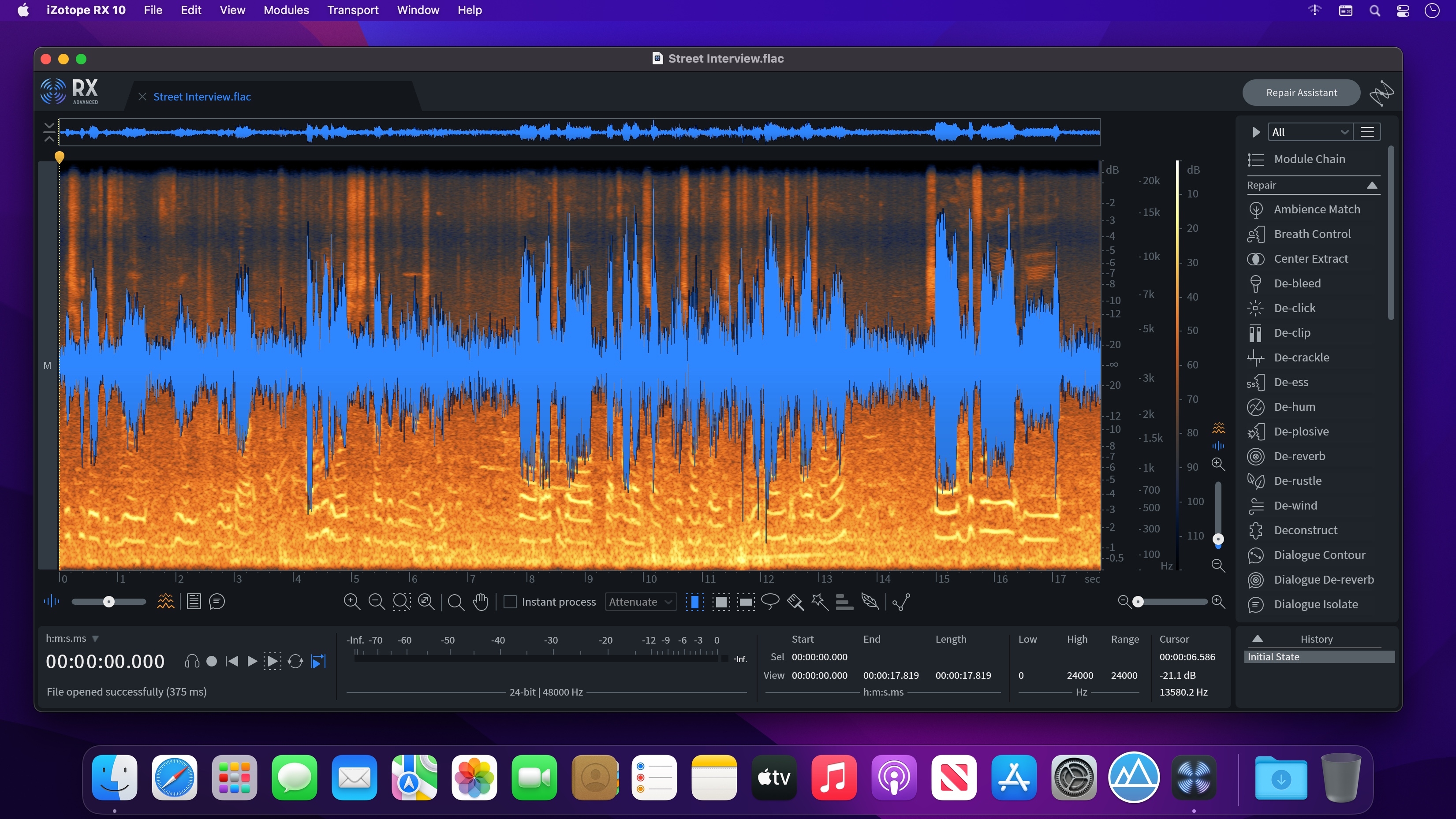Select the Breath Control module
Screen dimensions: 1456x819
(1312, 233)
